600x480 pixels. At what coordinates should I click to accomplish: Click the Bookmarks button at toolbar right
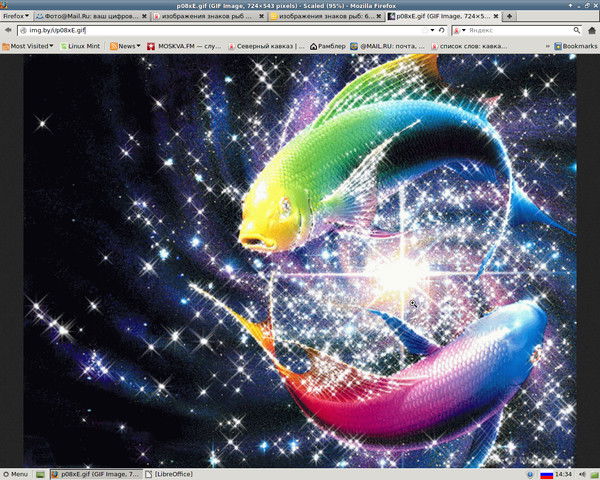click(575, 46)
